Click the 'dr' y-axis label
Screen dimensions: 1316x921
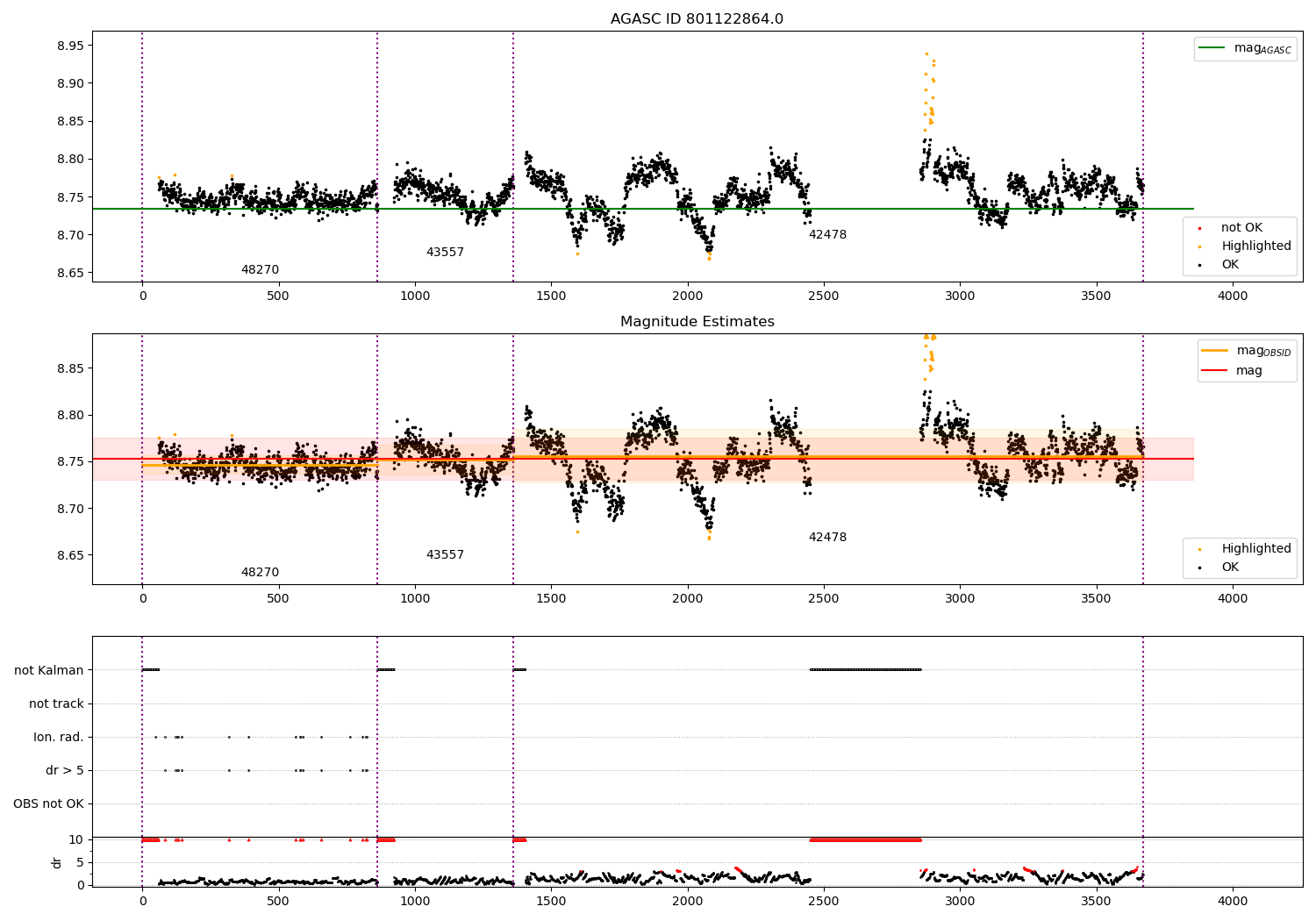pos(57,862)
